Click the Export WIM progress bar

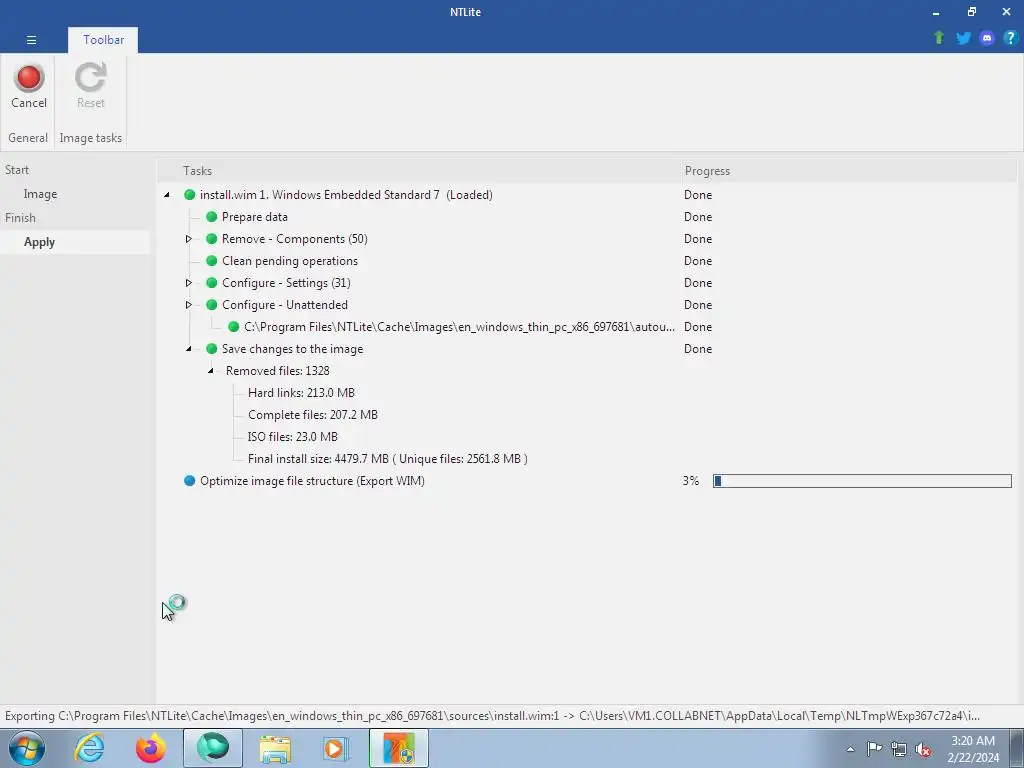tap(862, 481)
